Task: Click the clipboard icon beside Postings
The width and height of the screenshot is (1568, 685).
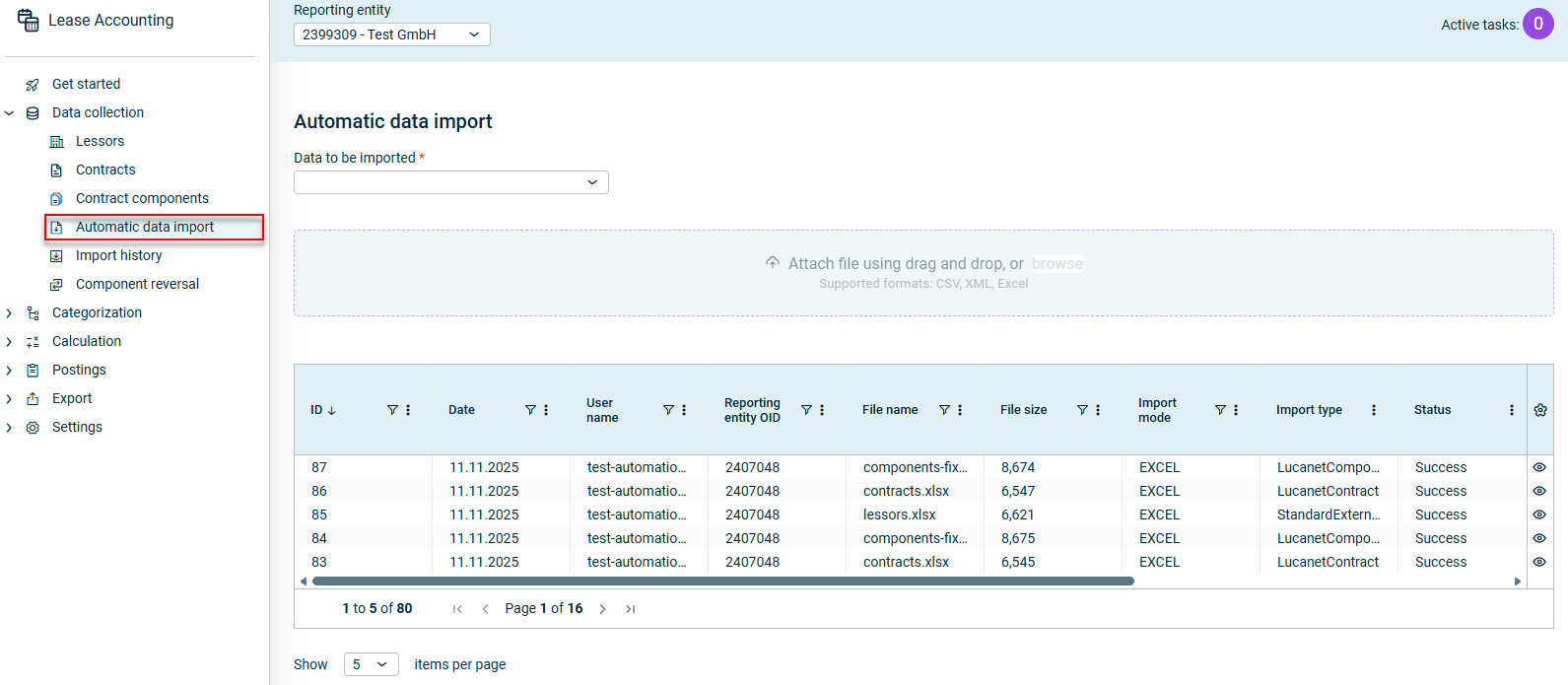Action: pos(33,371)
